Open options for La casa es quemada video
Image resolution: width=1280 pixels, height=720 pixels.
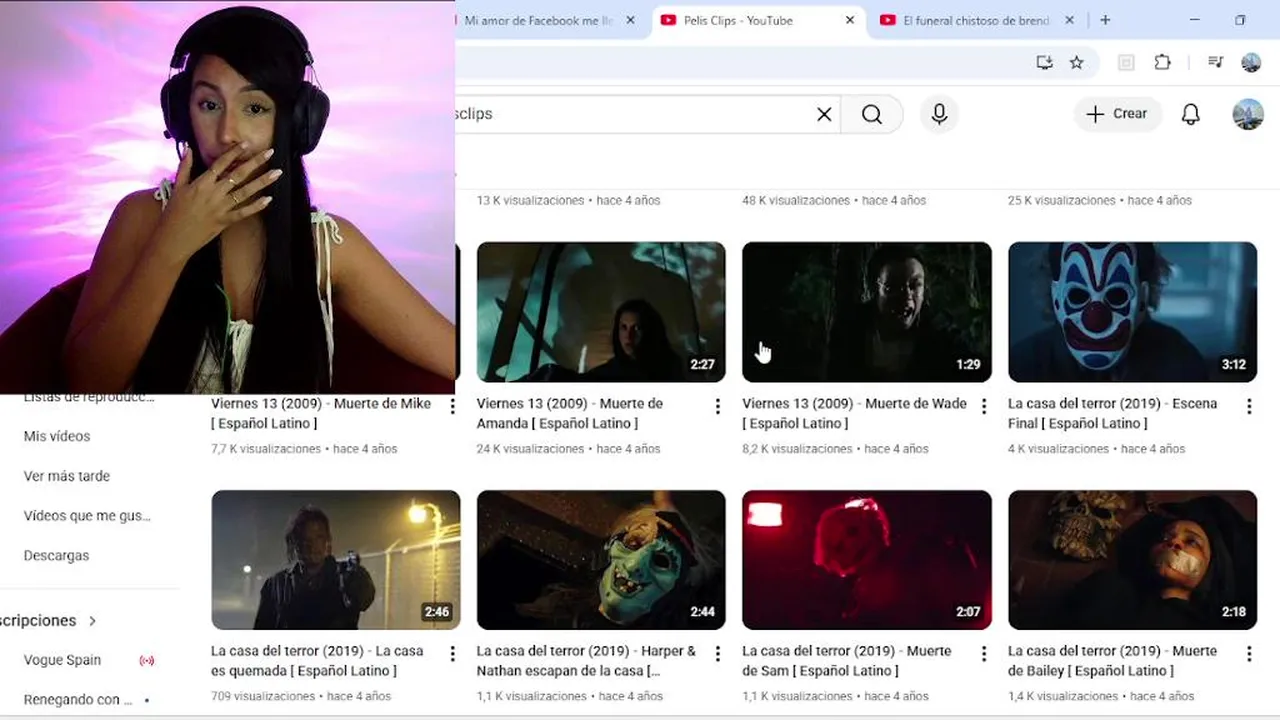pos(452,654)
